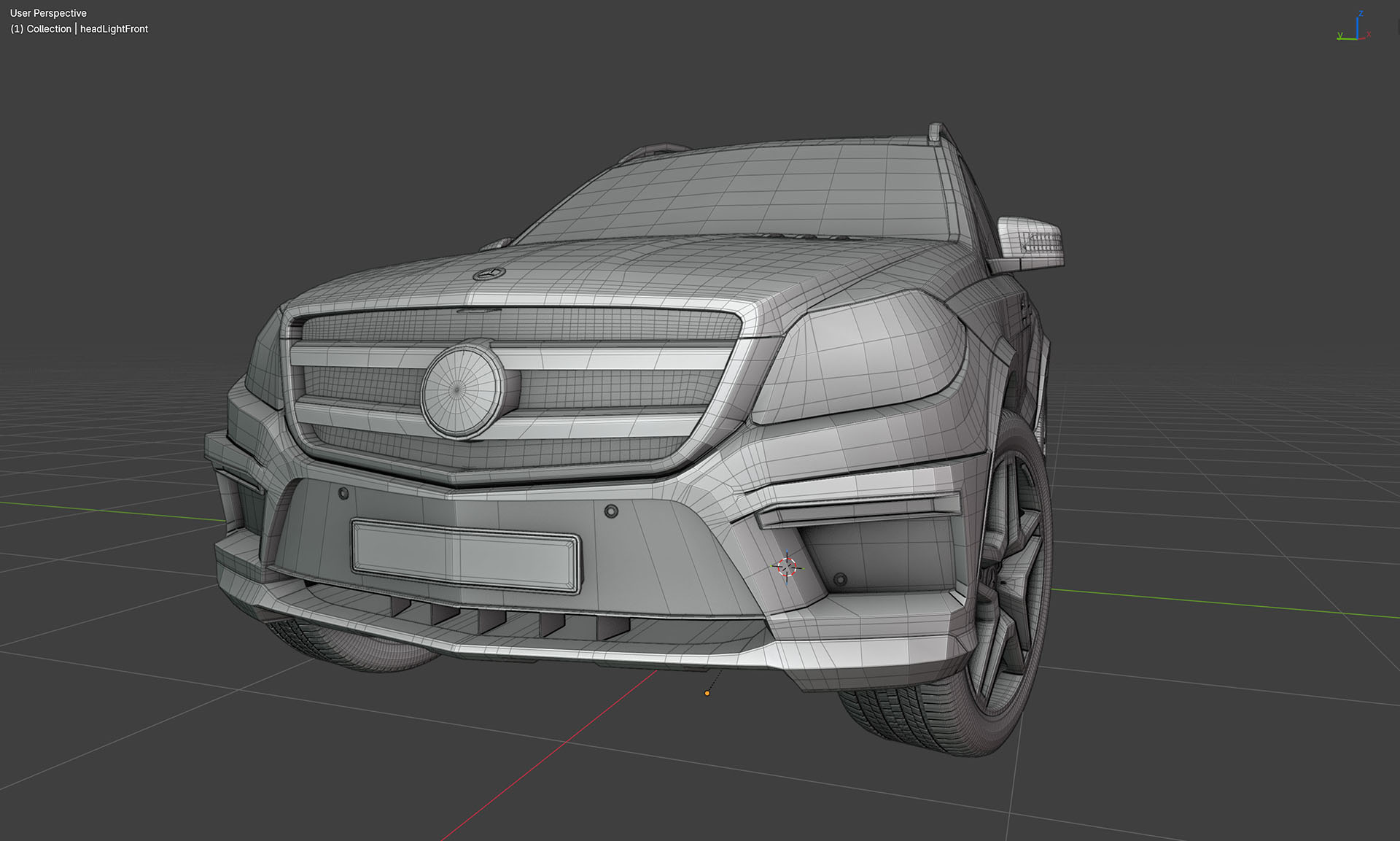Select the small star emblem on the hood
The width and height of the screenshot is (1400, 841).
click(489, 274)
